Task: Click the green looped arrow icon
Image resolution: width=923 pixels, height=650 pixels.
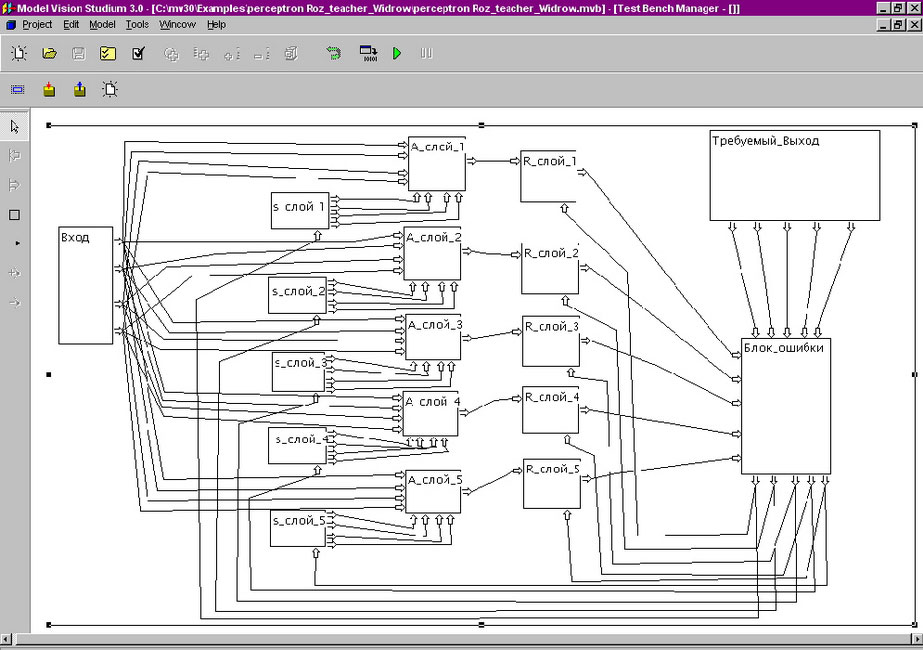Action: (334, 54)
